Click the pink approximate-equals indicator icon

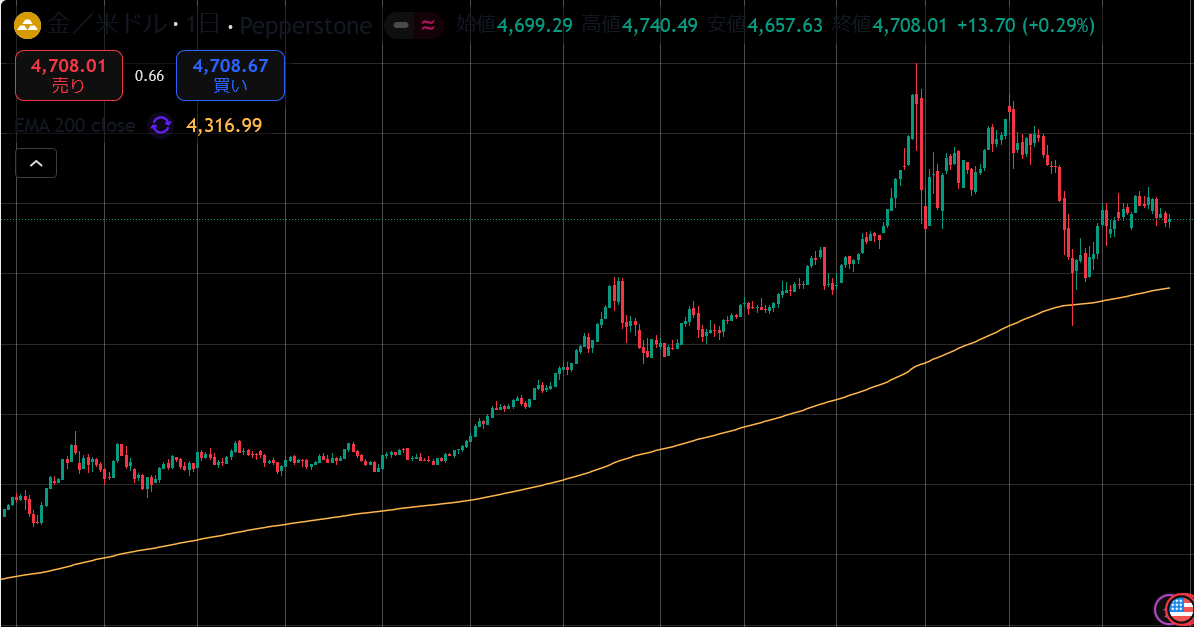(x=428, y=26)
